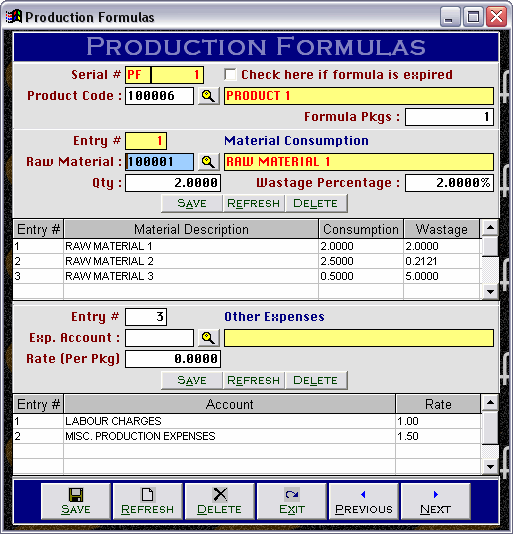Click material grid scroll down arrow

coord(490,292)
